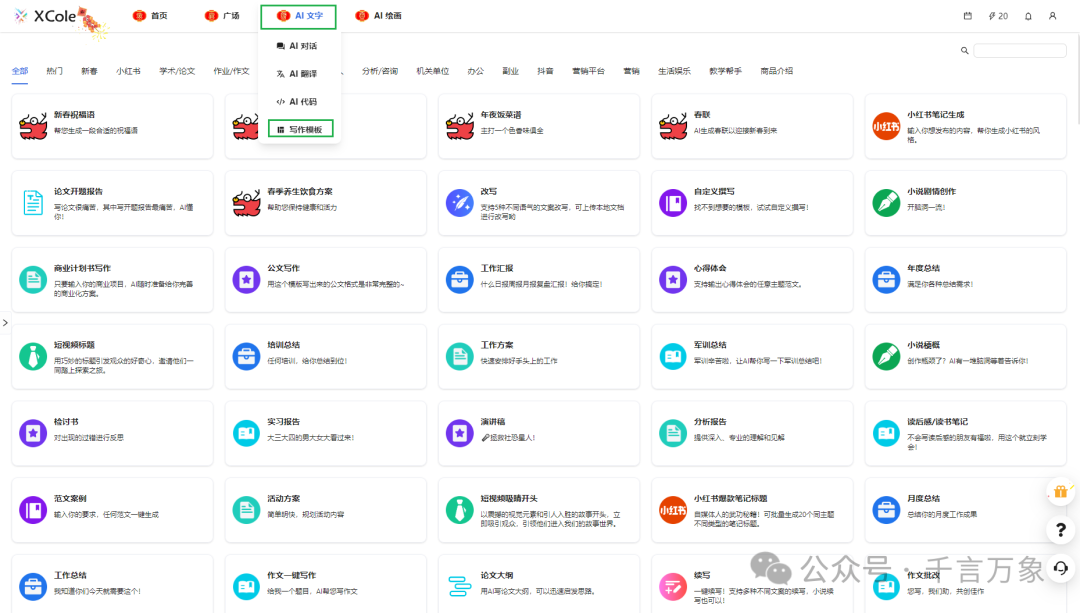
Task: Select the 小红书笔记生成 template icon
Action: tap(886, 126)
